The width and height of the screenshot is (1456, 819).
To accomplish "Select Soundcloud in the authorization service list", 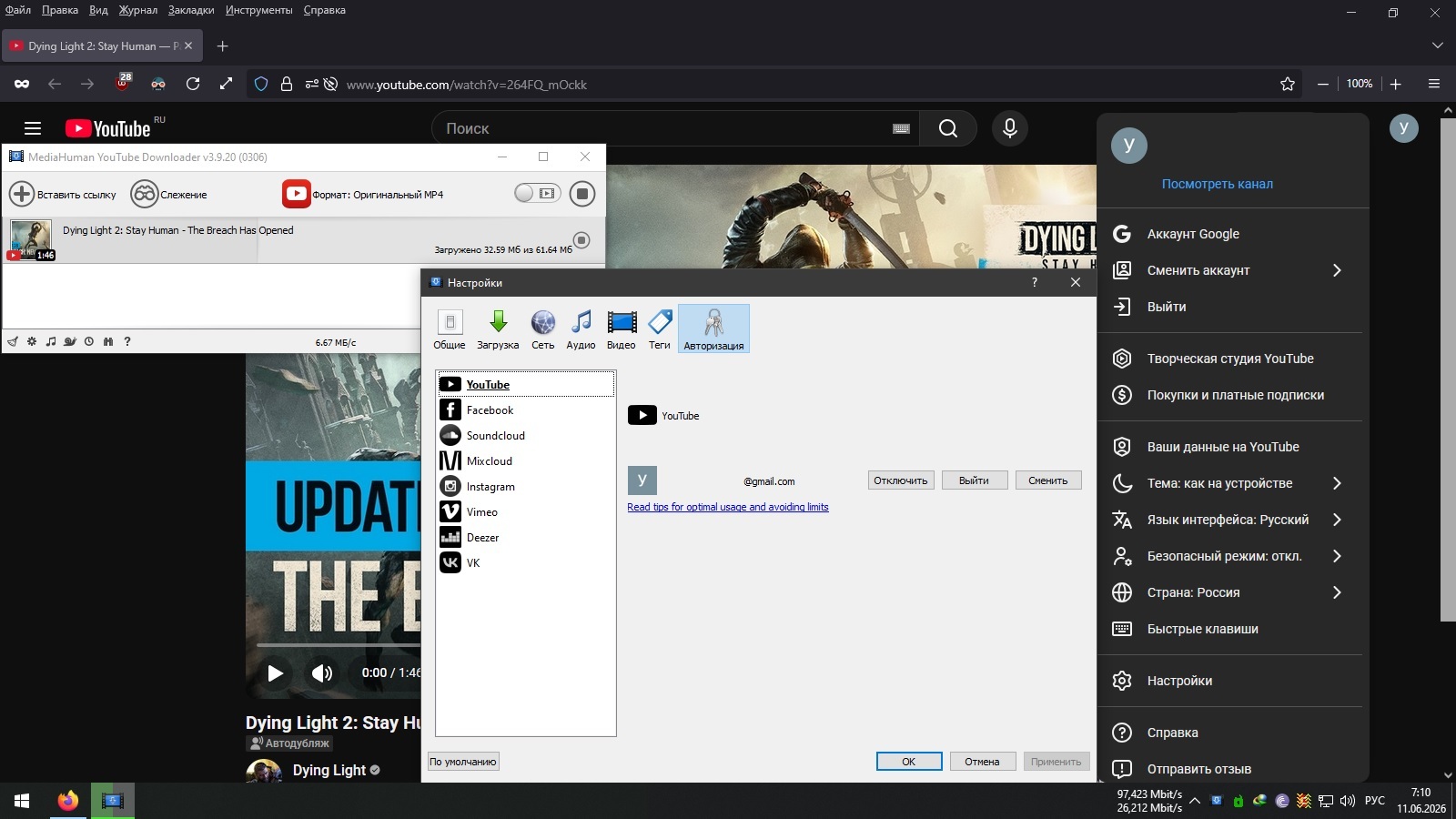I will [x=526, y=436].
